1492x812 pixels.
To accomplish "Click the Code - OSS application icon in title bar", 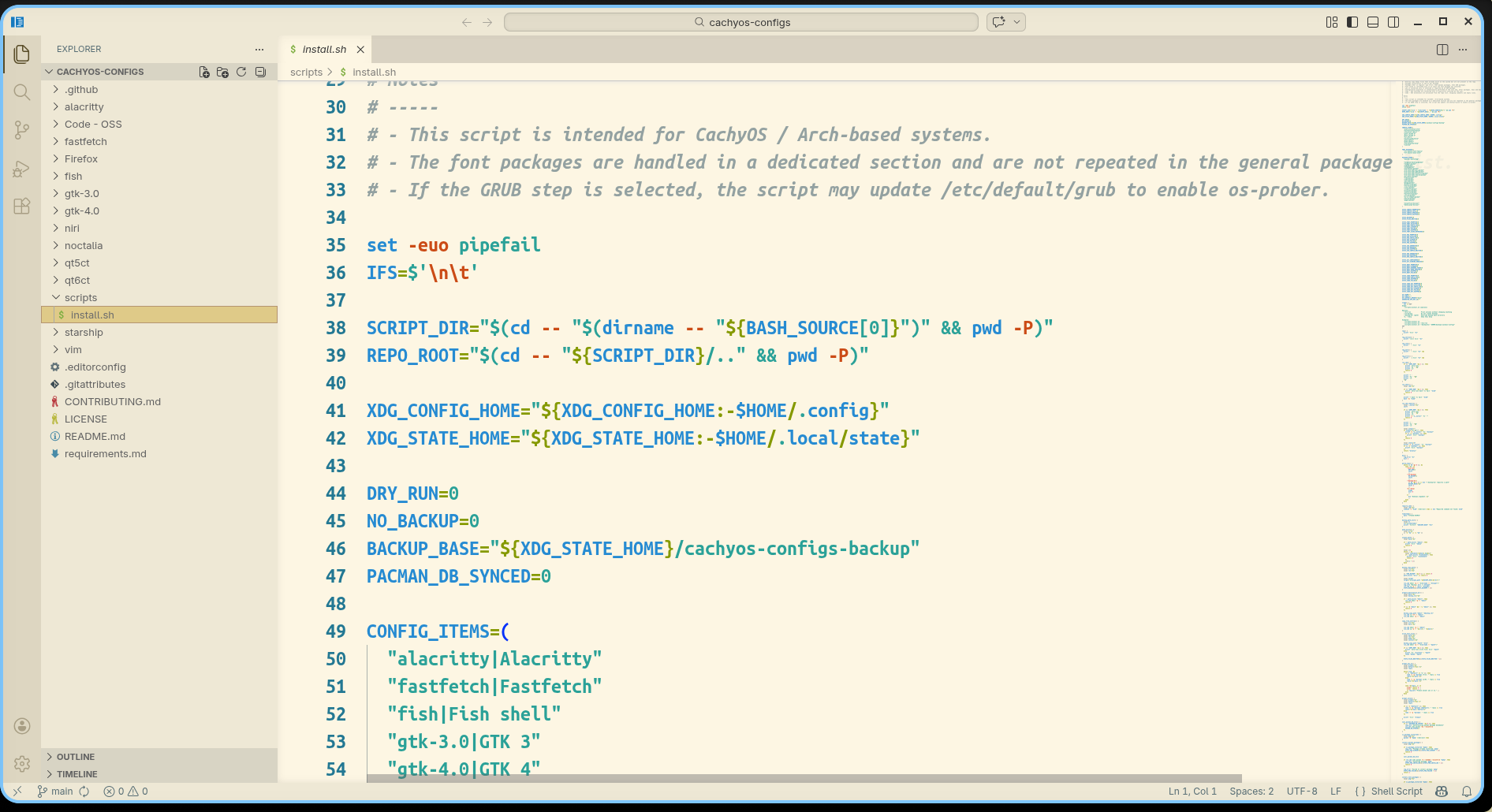I will 17,22.
